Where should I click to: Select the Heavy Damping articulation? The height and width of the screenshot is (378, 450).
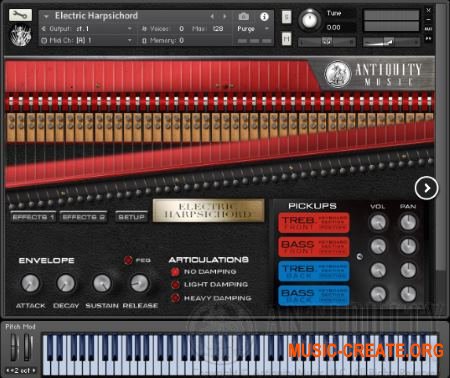point(175,298)
